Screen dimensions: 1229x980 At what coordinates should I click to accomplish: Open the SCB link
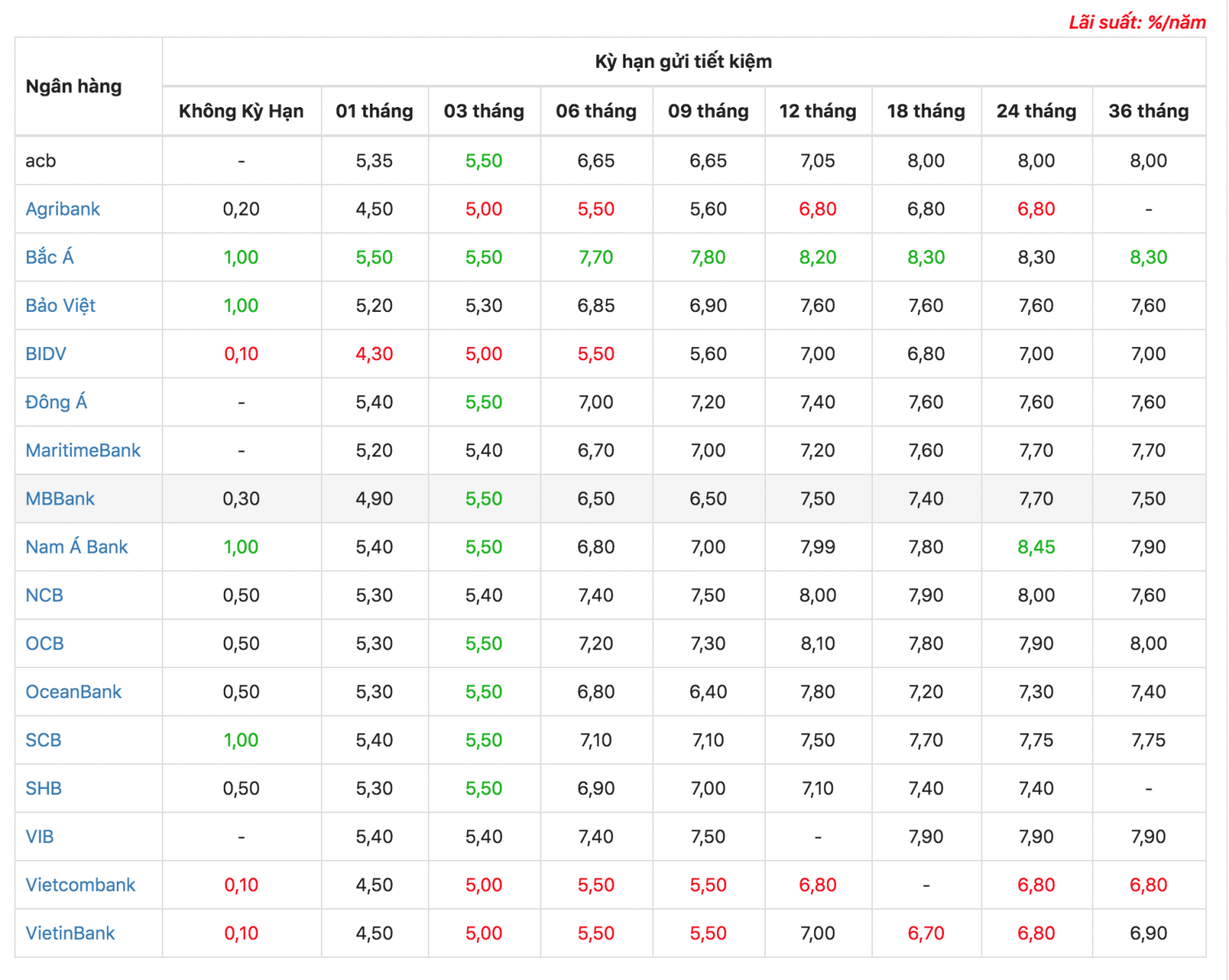(x=43, y=740)
